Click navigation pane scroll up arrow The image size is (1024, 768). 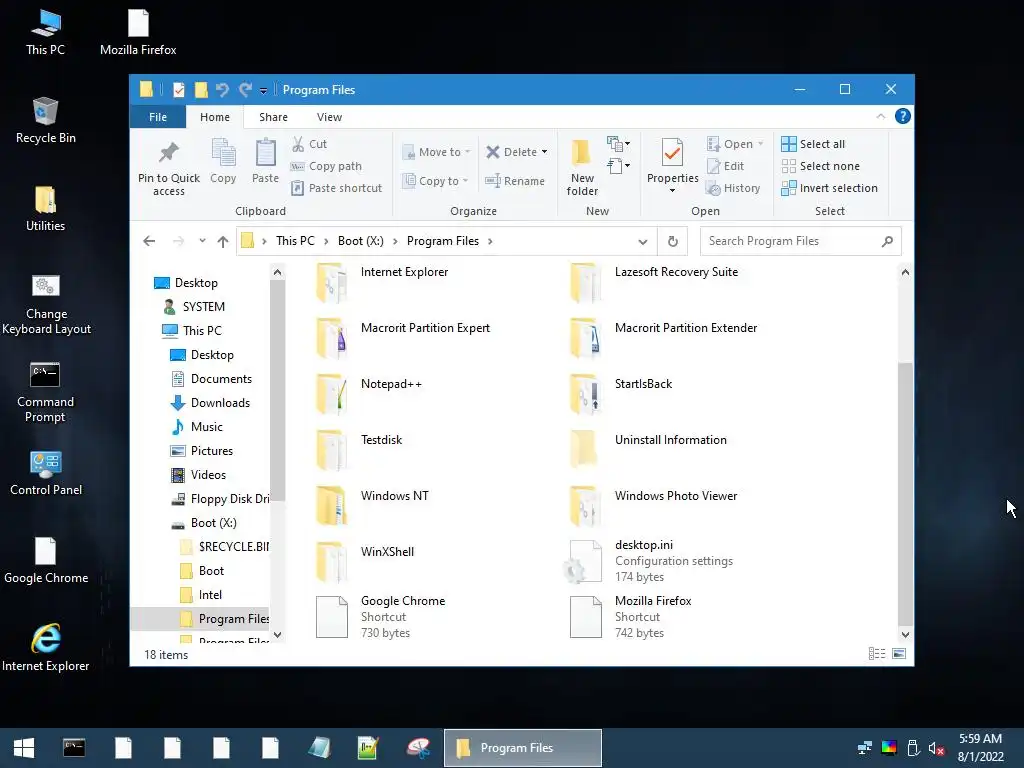pos(278,272)
